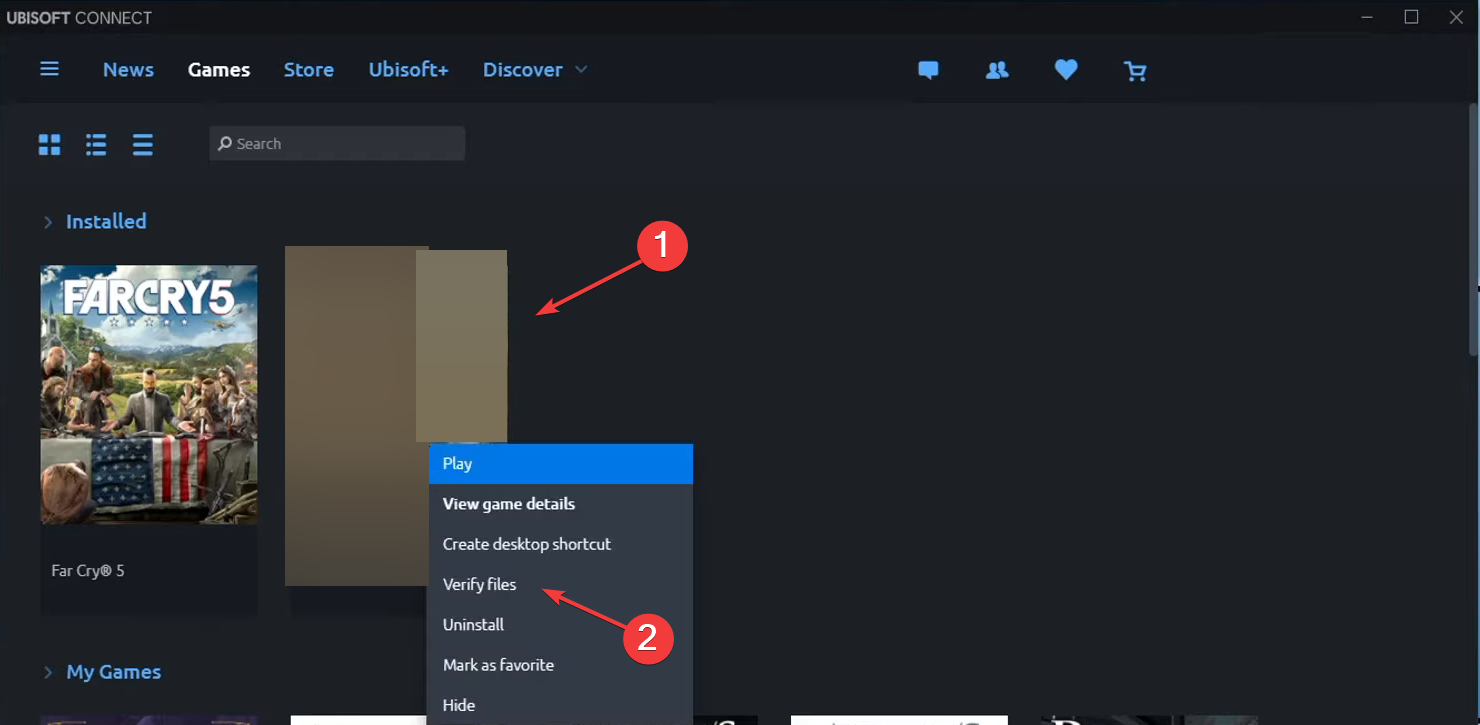This screenshot has height=725, width=1480.
Task: Click the Far Cry® 5 title text
Action: 88,571
